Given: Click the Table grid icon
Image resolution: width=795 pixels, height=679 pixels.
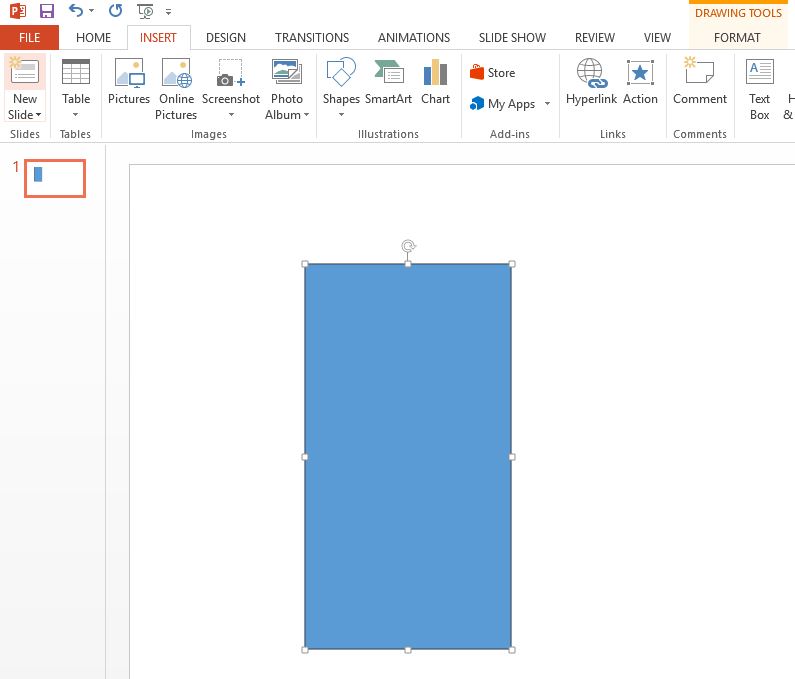Looking at the screenshot, I should point(76,72).
